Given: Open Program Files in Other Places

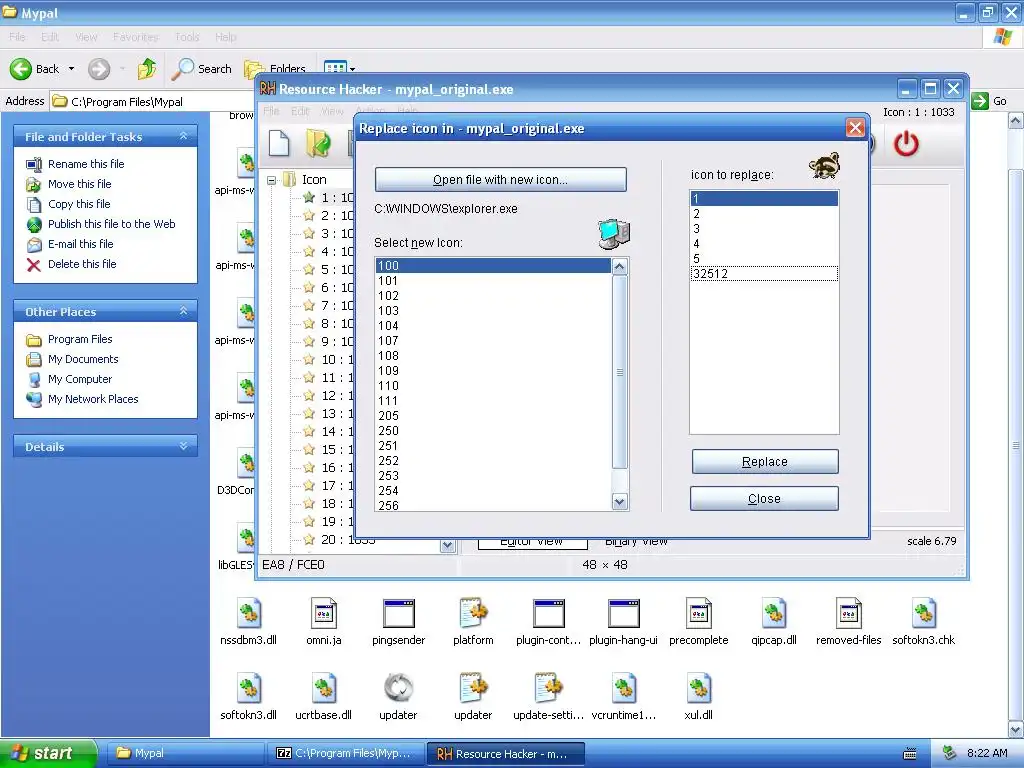Looking at the screenshot, I should 80,340.
